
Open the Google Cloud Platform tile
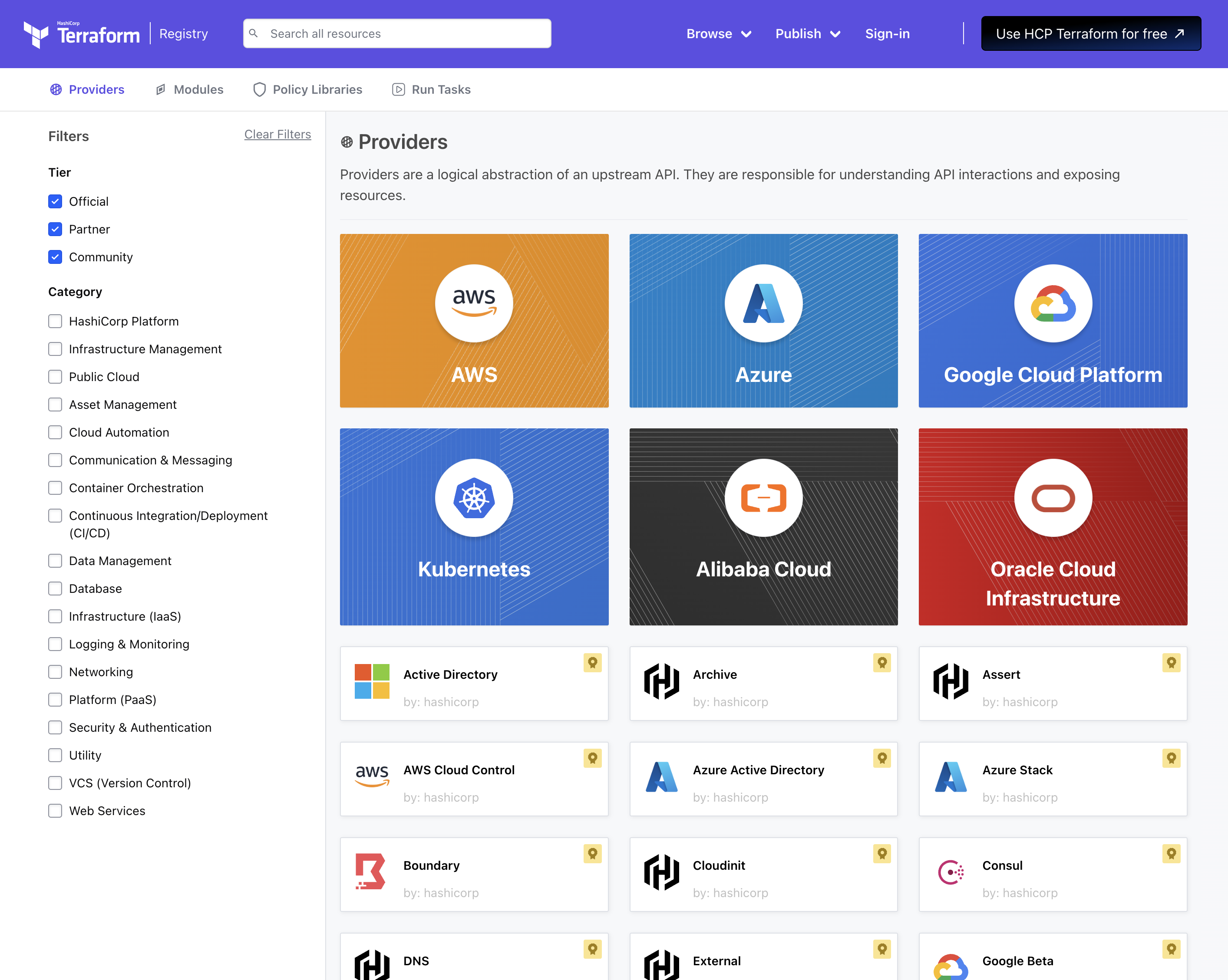pos(1053,321)
